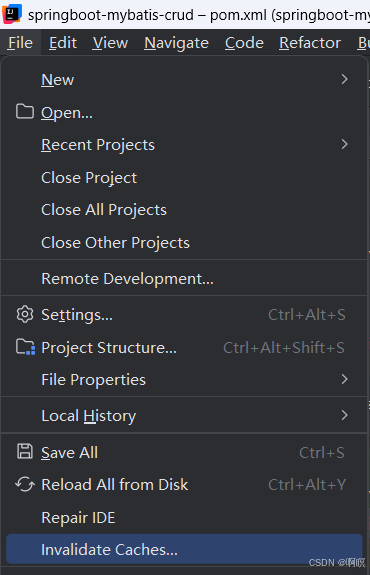Expand the File Properties submenu arrow
This screenshot has width=370, height=575.
[344, 379]
